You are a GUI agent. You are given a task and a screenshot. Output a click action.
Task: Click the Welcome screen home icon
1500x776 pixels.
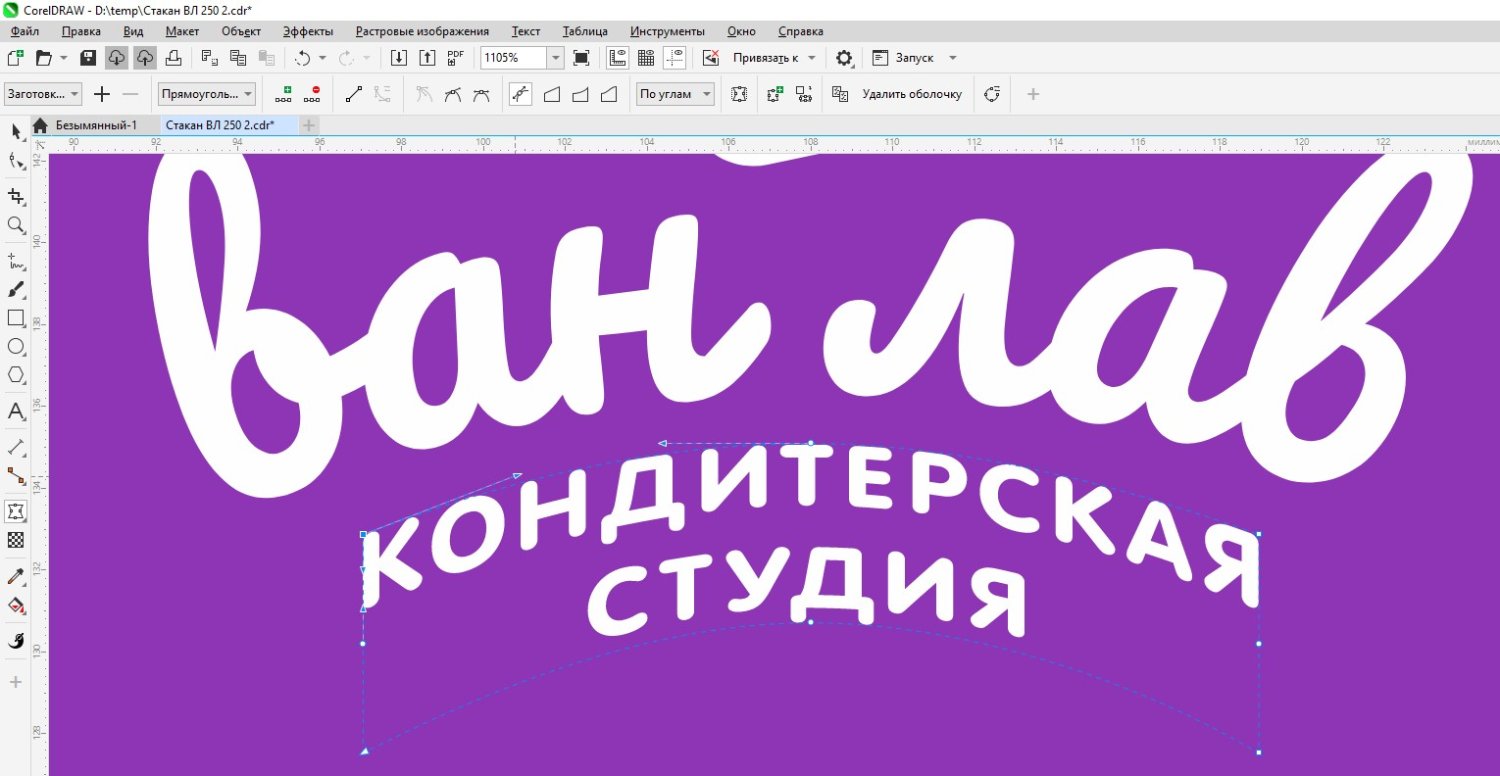[40, 125]
